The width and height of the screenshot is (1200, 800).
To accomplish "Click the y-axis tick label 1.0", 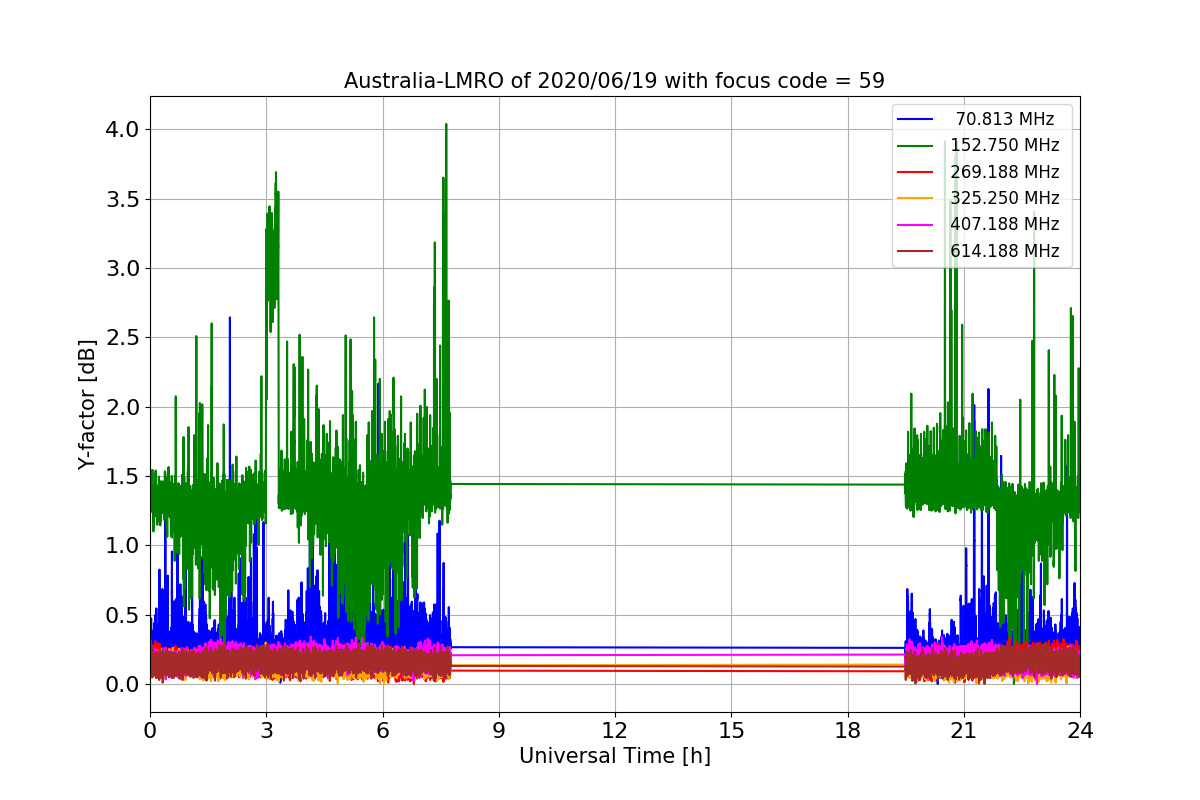I will (121, 546).
